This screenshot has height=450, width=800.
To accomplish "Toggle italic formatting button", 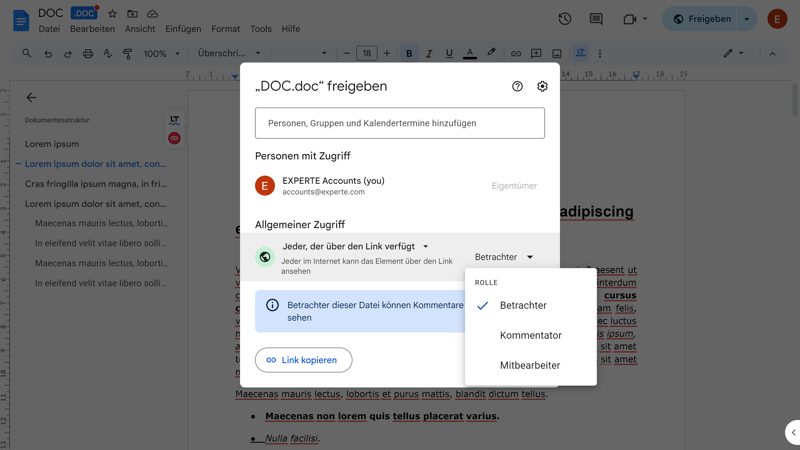I will 429,54.
